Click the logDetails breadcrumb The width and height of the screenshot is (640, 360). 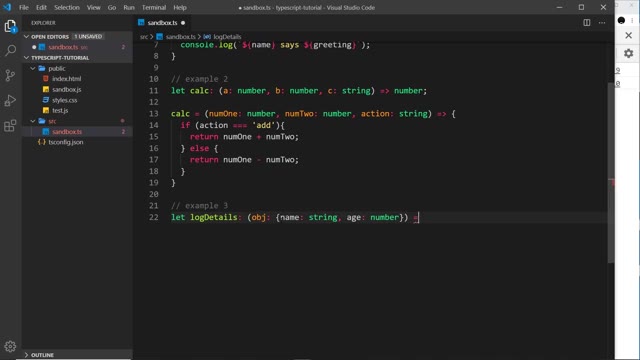(x=227, y=37)
